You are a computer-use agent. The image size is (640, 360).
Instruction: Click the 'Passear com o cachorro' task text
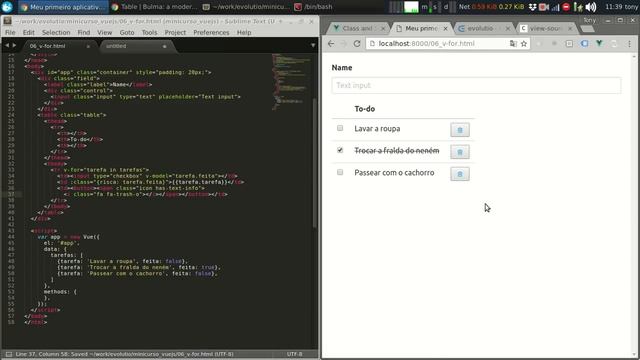tap(394, 173)
